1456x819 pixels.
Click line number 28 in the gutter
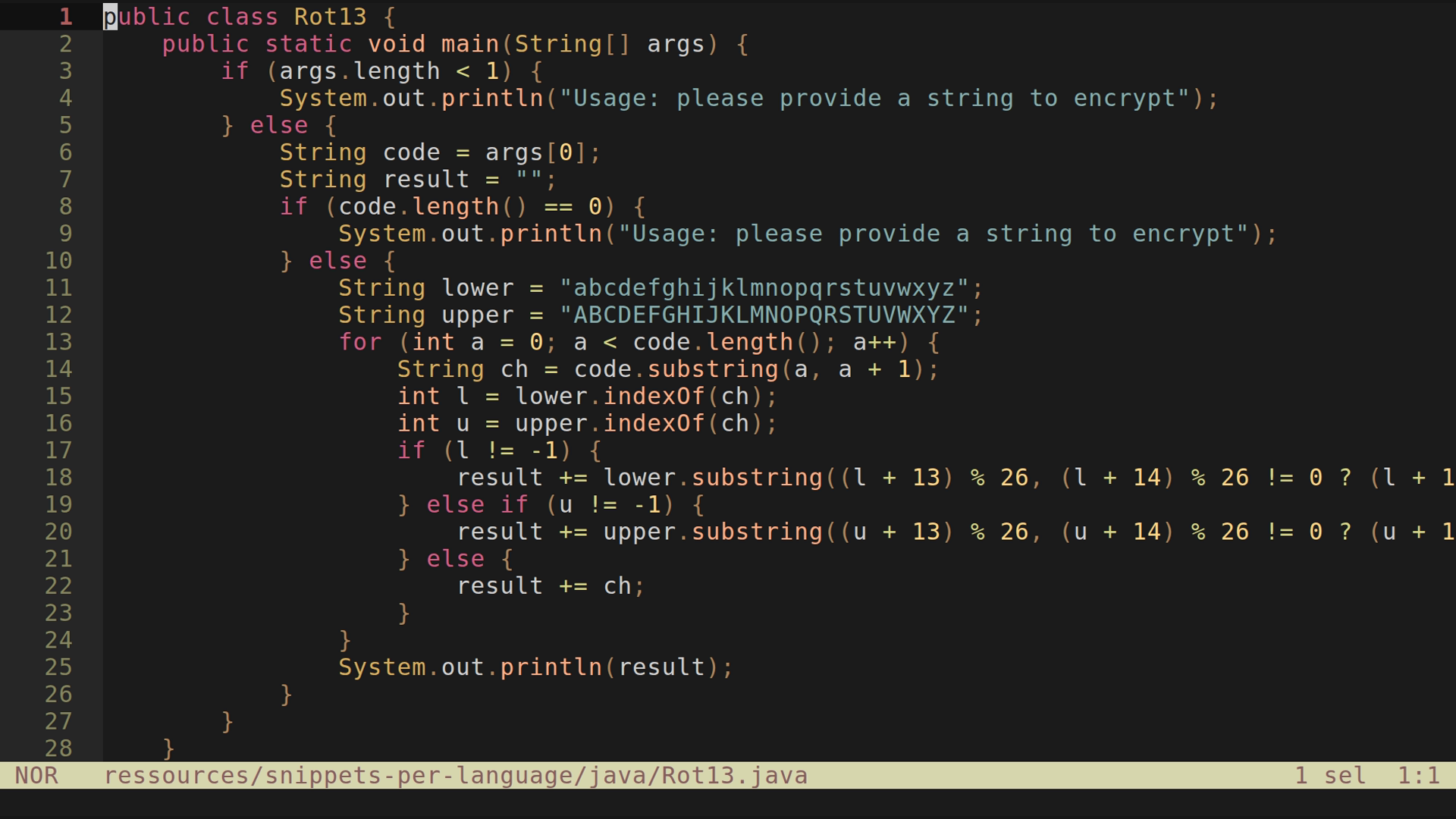(57, 748)
